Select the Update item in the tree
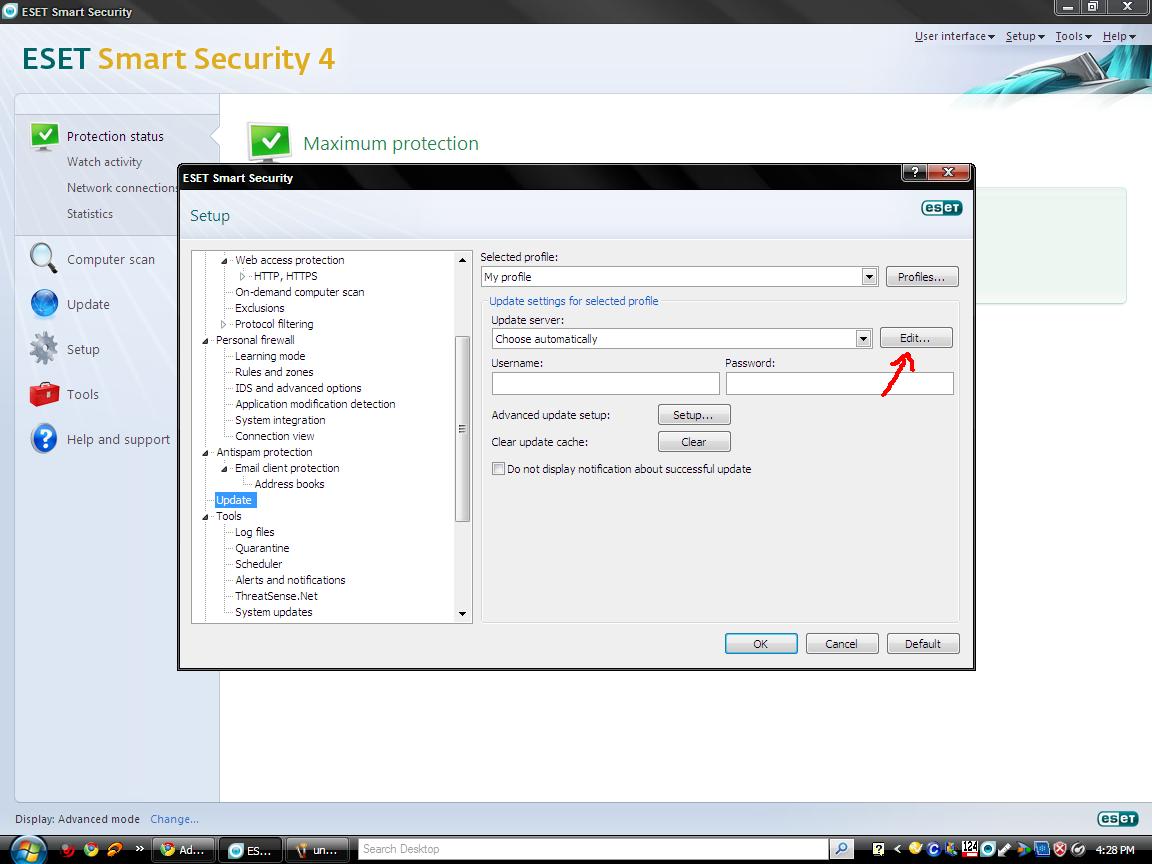Screen dimensions: 1152x864 tap(234, 500)
